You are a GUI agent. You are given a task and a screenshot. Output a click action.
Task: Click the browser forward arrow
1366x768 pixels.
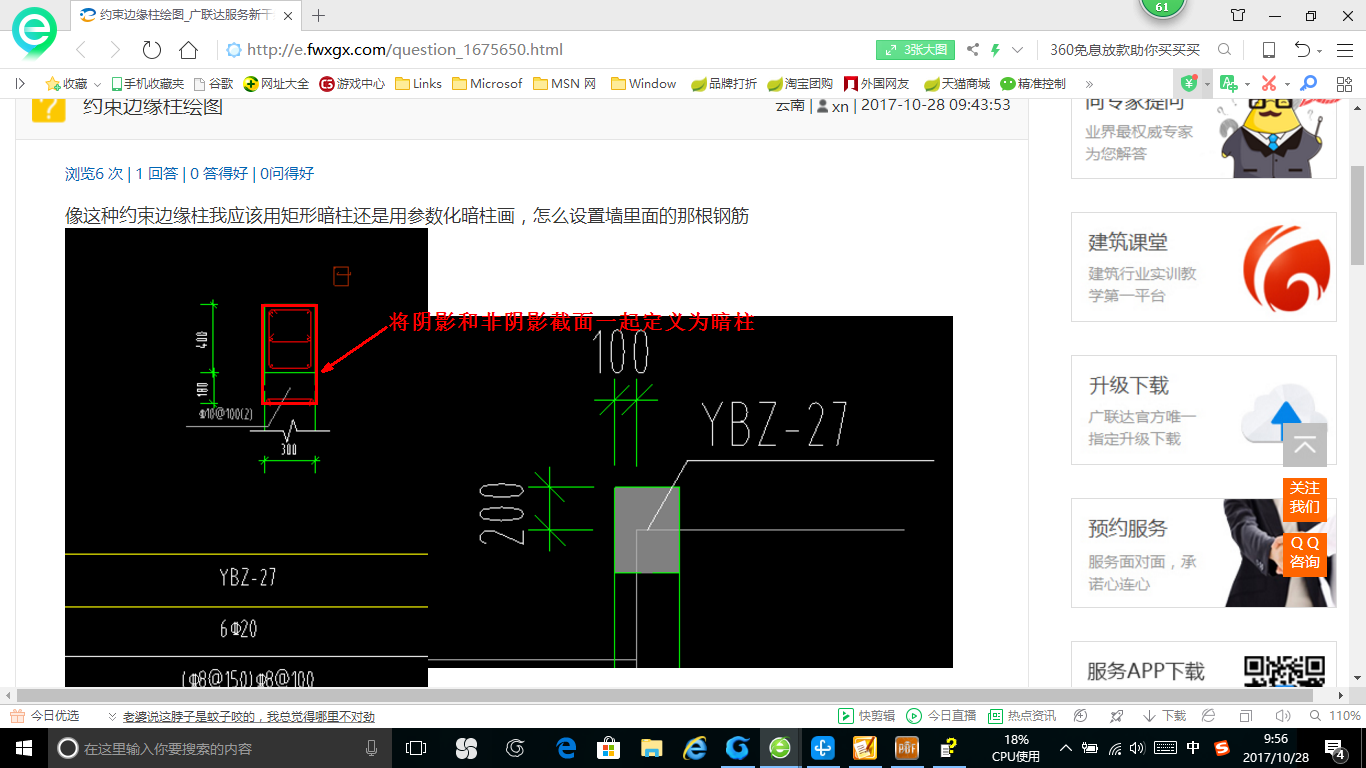coord(115,50)
